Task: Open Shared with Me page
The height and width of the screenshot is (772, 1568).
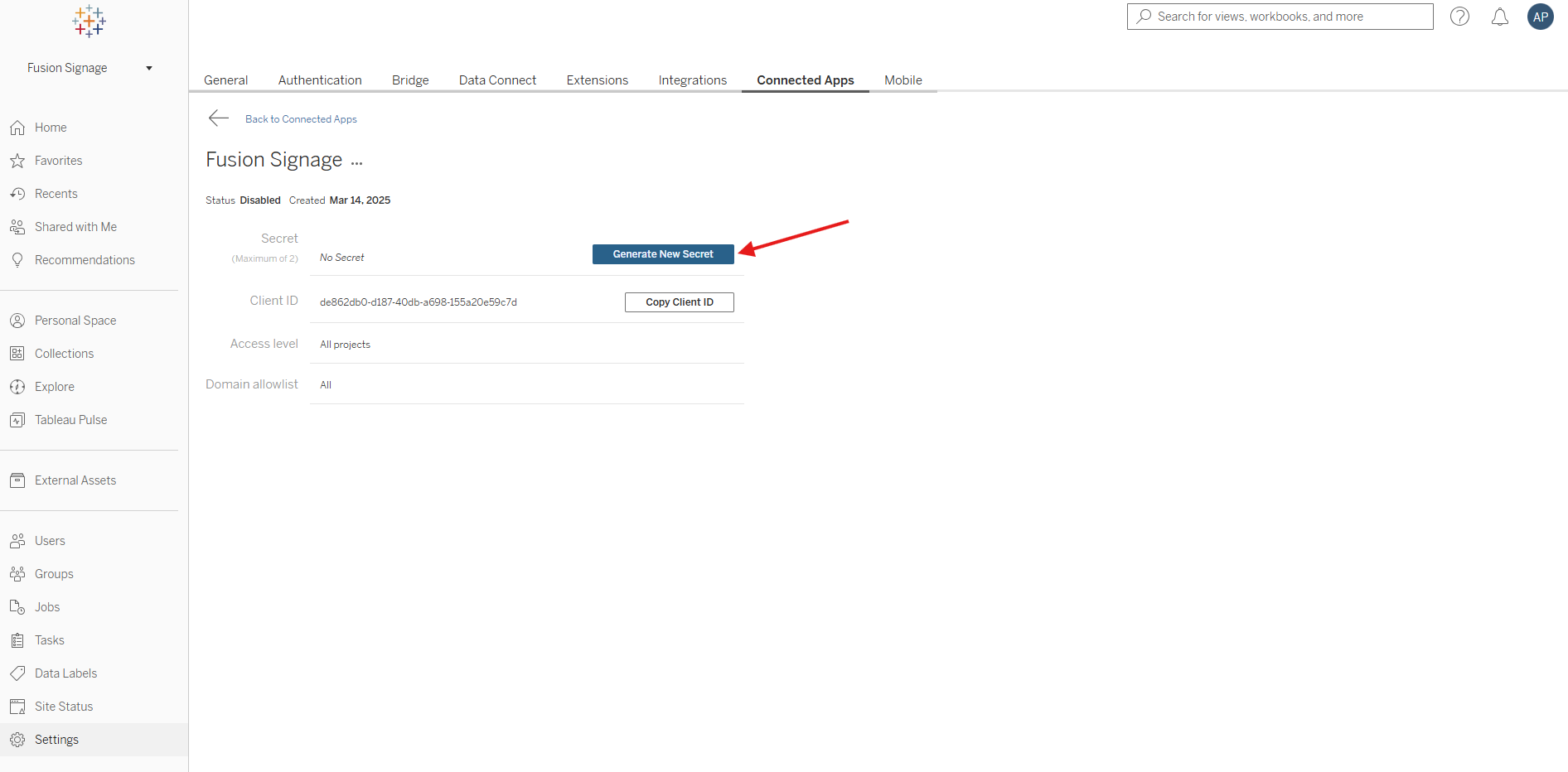Action: click(x=75, y=227)
